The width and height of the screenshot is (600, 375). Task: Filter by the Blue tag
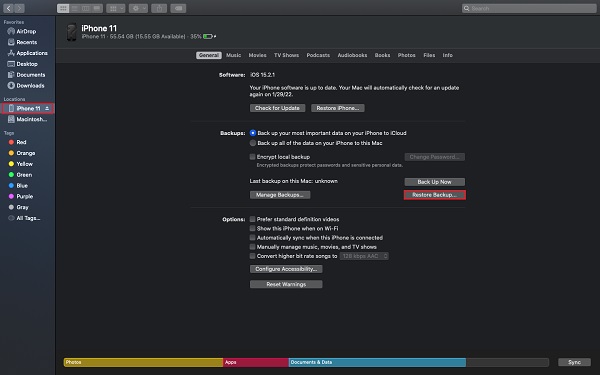click(22, 186)
